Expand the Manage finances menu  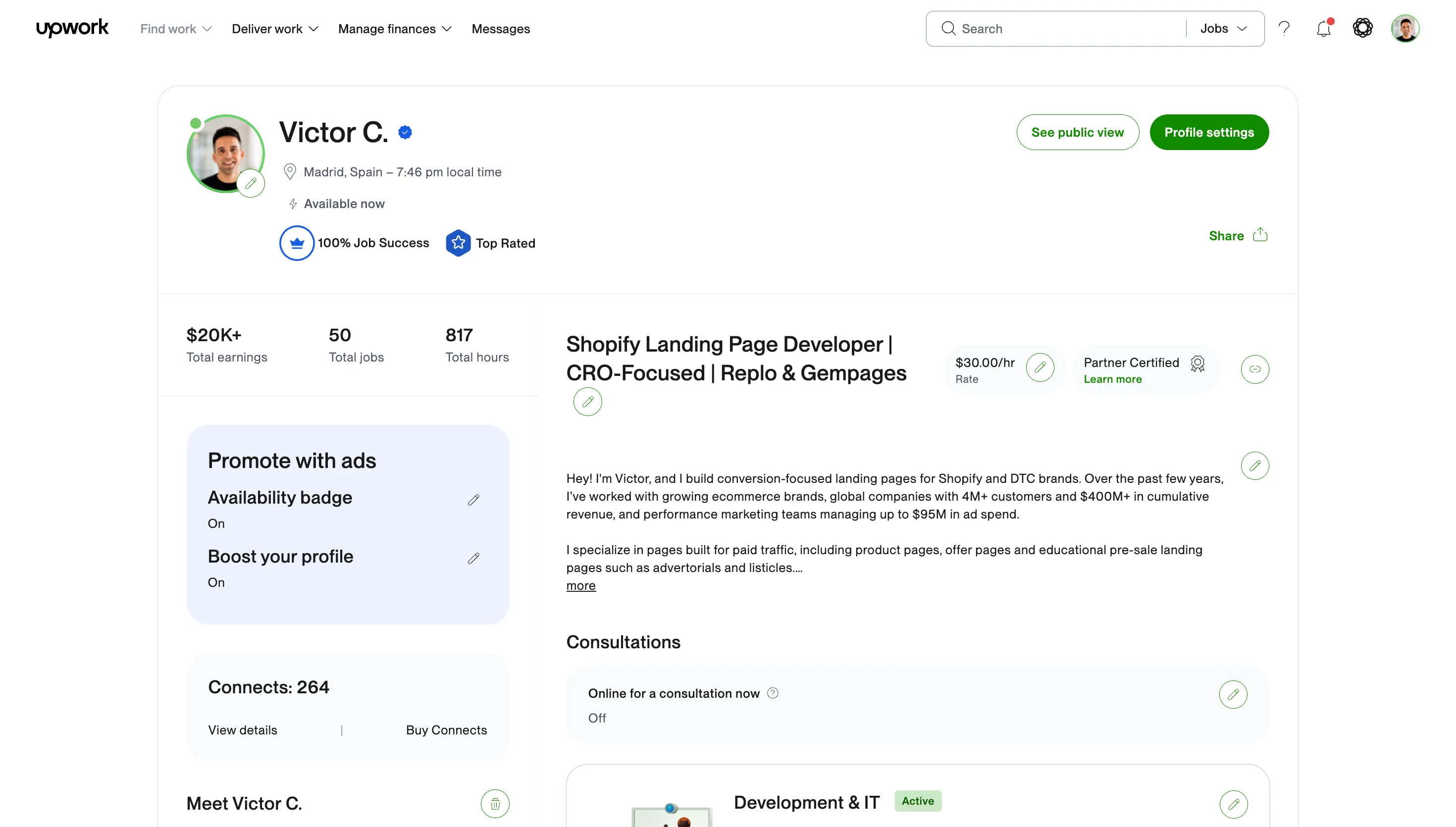coord(395,29)
